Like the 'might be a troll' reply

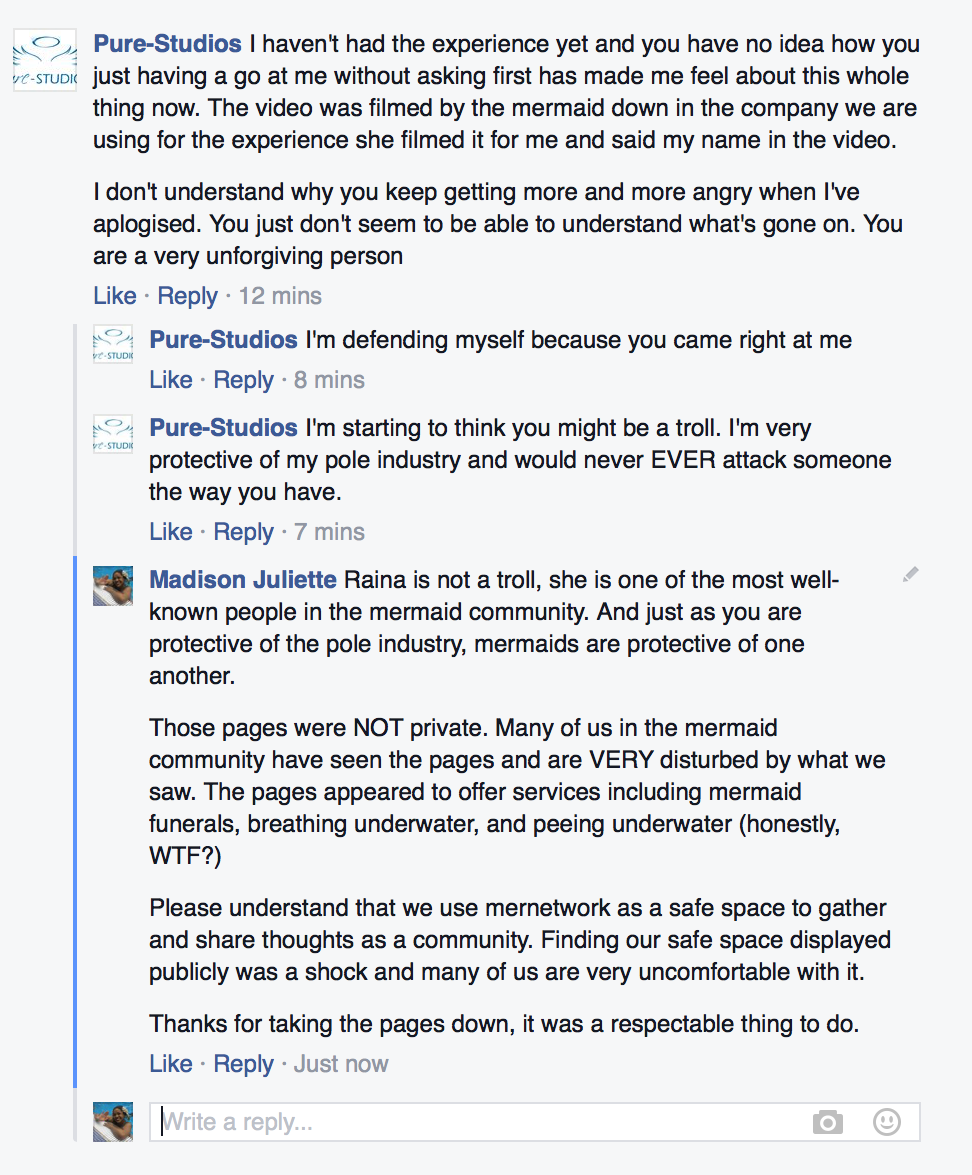point(171,532)
